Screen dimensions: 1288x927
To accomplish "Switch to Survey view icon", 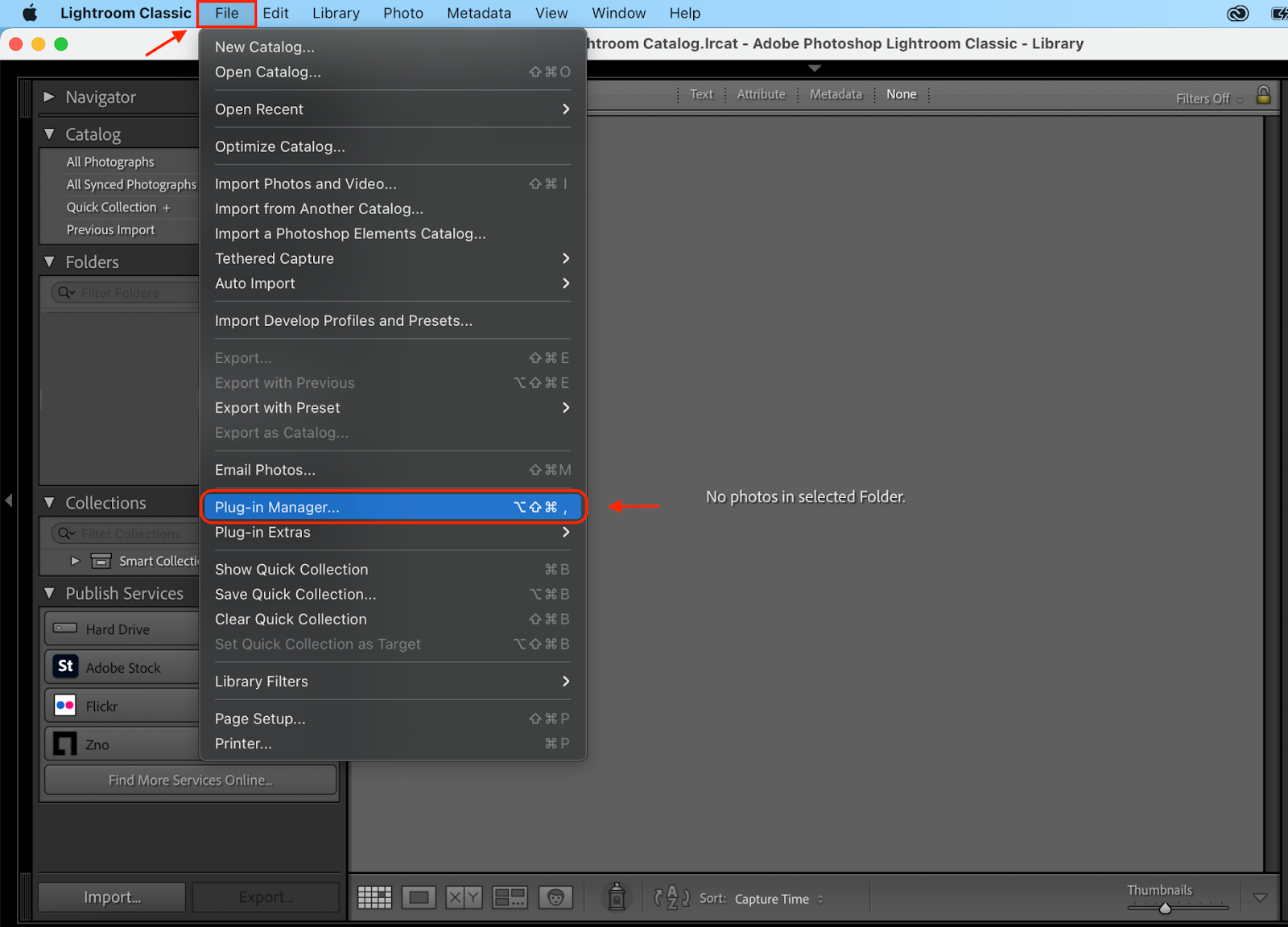I will click(510, 897).
